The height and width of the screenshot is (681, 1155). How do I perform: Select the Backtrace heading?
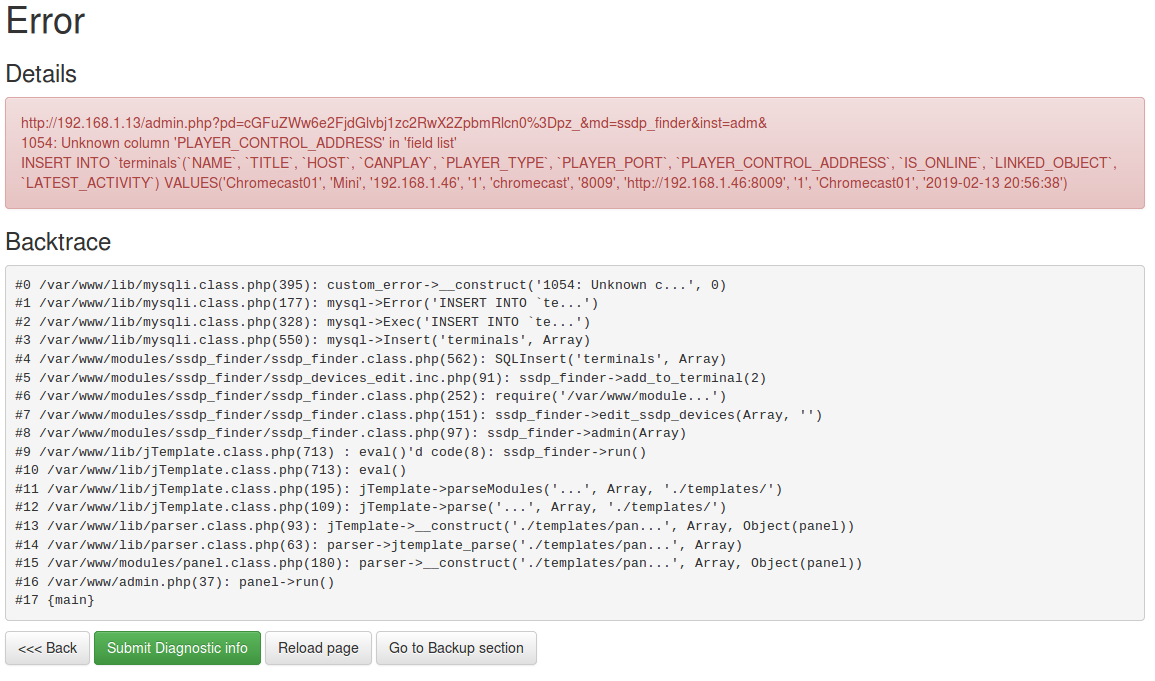(58, 241)
